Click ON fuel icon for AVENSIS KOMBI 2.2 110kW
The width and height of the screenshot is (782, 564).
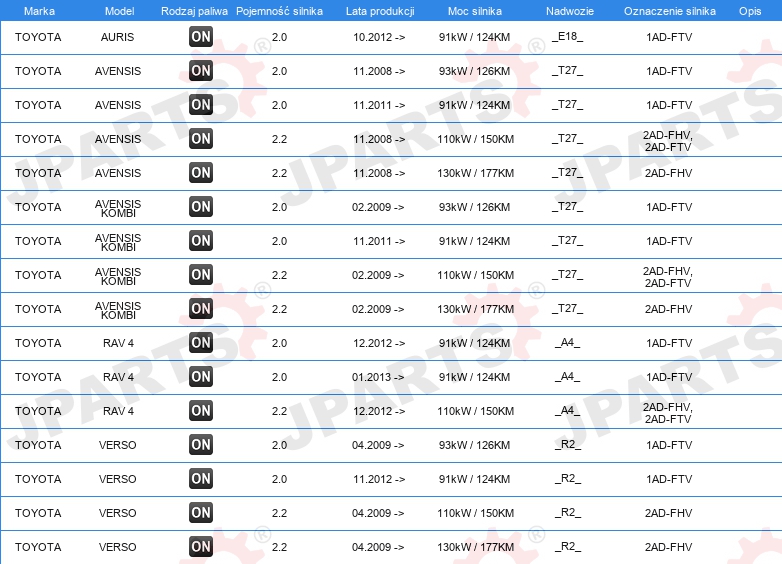(201, 274)
